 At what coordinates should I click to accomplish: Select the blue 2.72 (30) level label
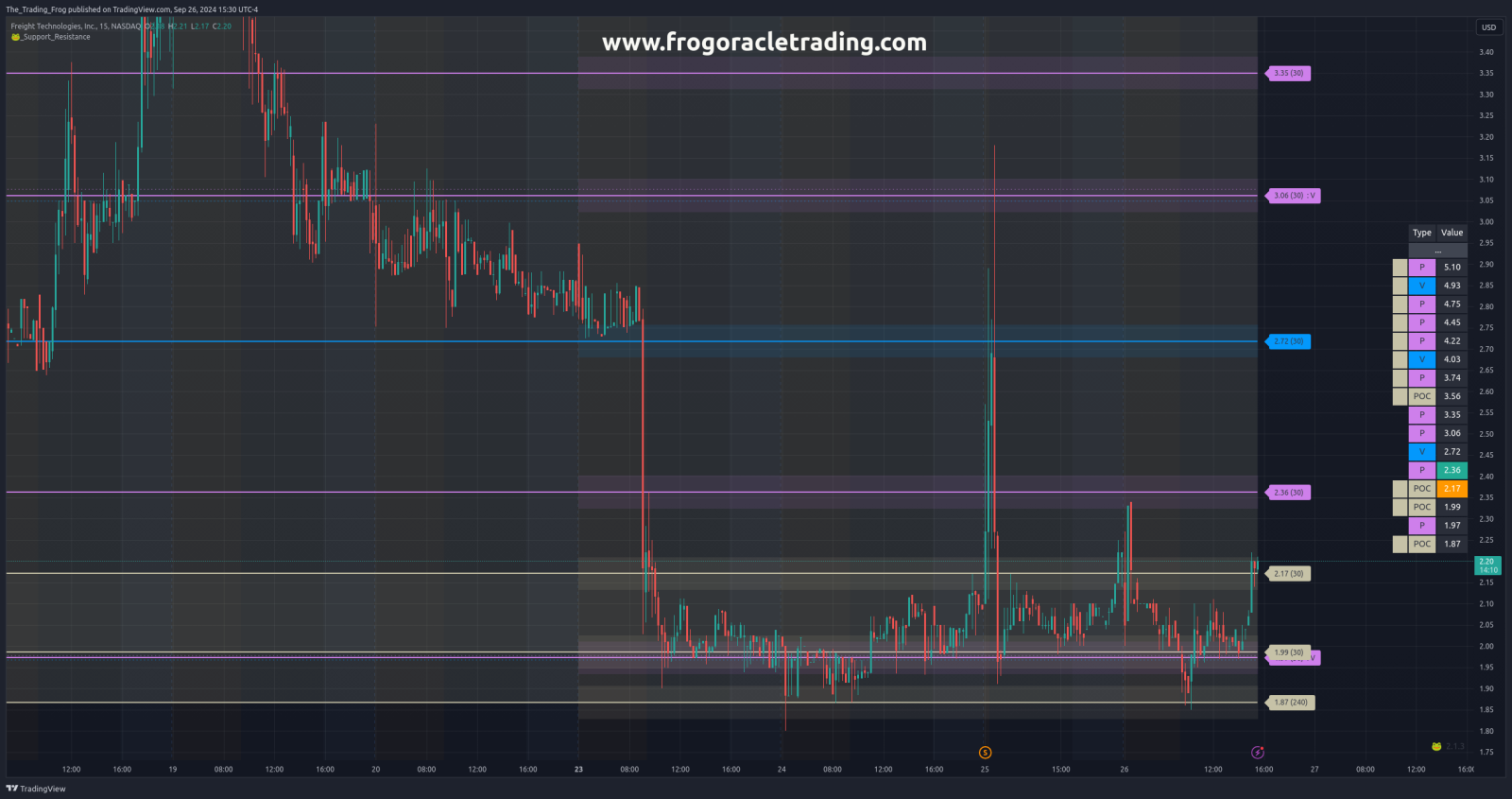point(1288,341)
